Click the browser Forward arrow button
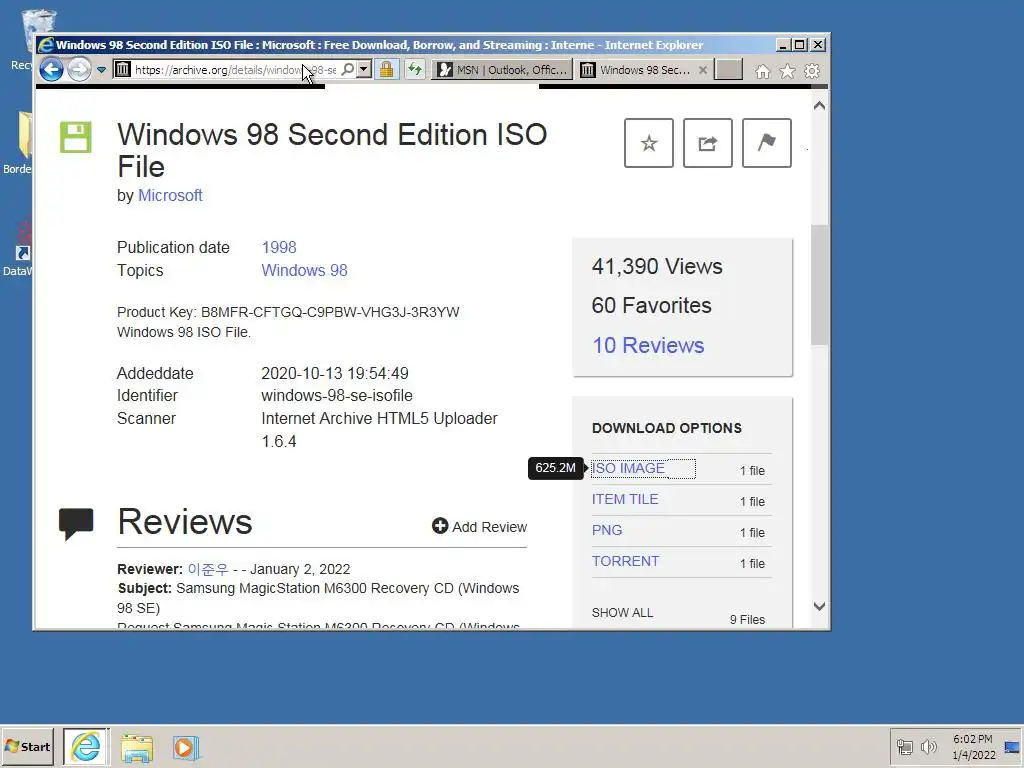This screenshot has height=768, width=1024. point(79,69)
